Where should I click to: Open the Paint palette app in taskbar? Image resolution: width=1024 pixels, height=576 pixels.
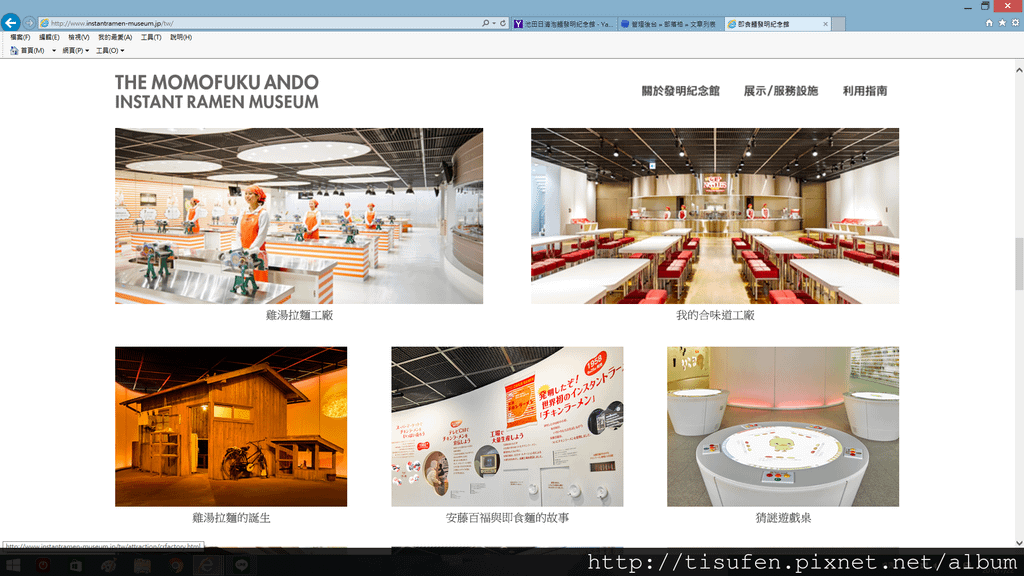[x=108, y=565]
